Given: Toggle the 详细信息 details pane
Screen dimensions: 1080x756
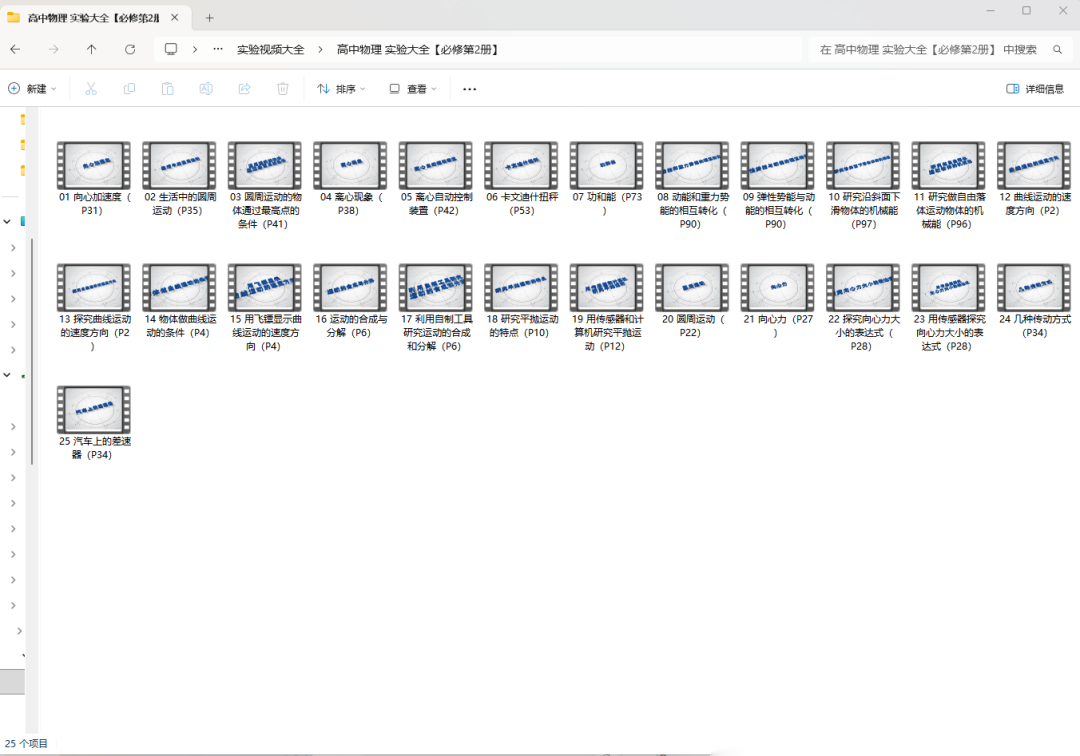Looking at the screenshot, I should [x=1035, y=89].
